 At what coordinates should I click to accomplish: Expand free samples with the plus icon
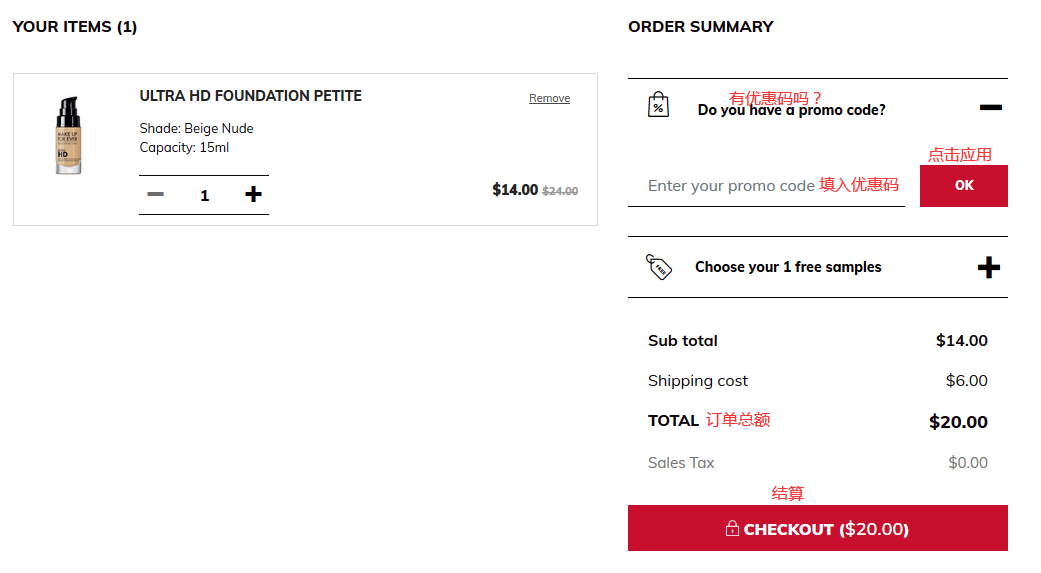coord(988,267)
